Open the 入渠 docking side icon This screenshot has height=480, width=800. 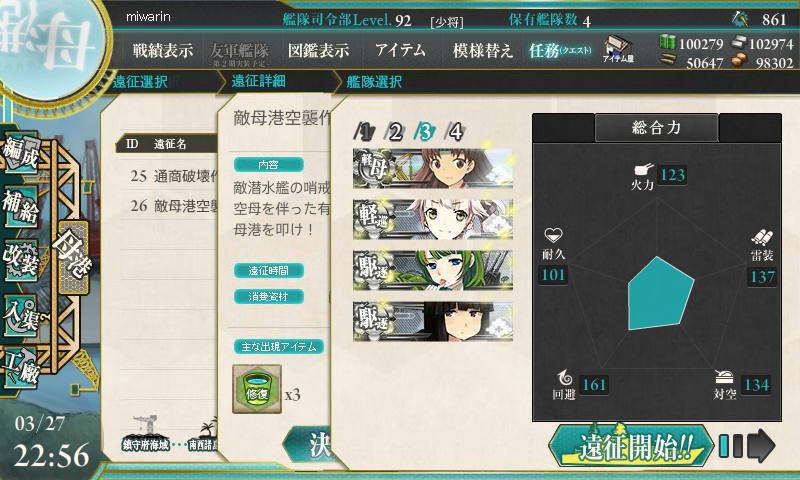(21, 315)
